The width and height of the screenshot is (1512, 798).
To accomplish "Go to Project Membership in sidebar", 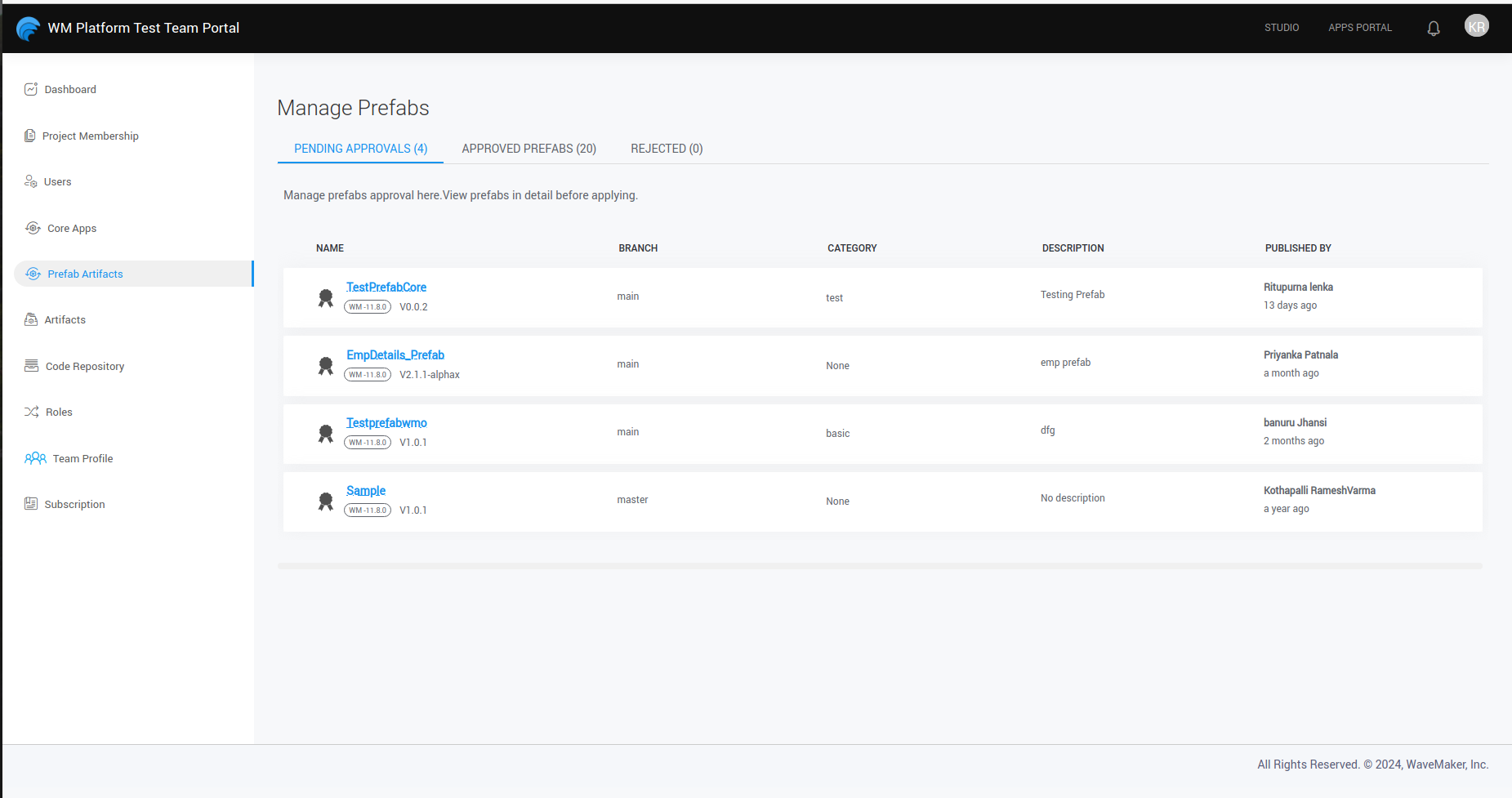I will [90, 136].
